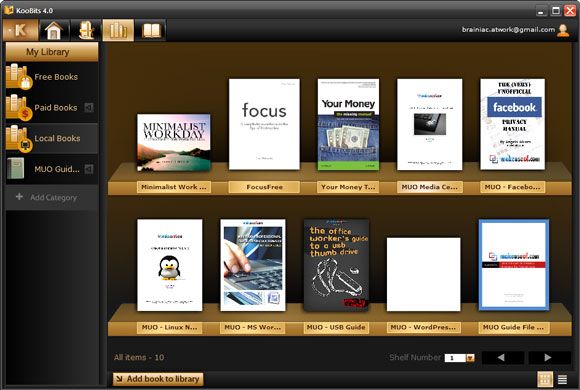The image size is (580, 390).
Task: Click the MUO Media Ce... shelf label
Action: tap(429, 187)
